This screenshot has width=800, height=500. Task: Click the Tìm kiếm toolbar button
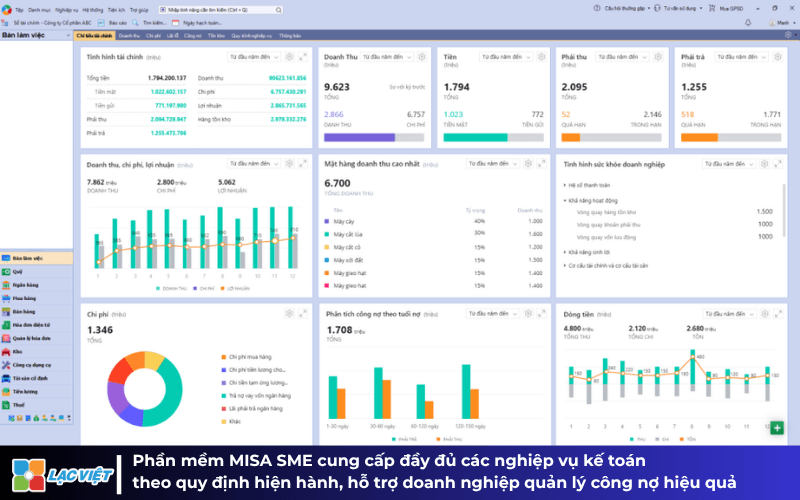click(149, 23)
